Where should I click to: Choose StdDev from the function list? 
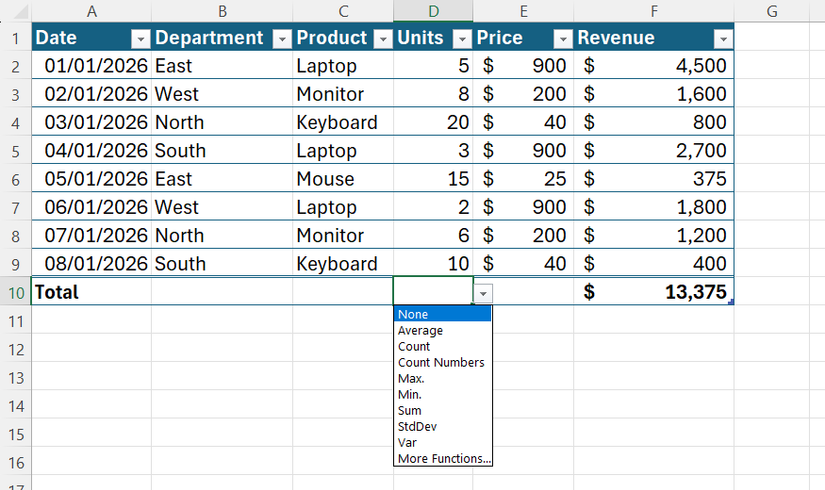tap(415, 427)
